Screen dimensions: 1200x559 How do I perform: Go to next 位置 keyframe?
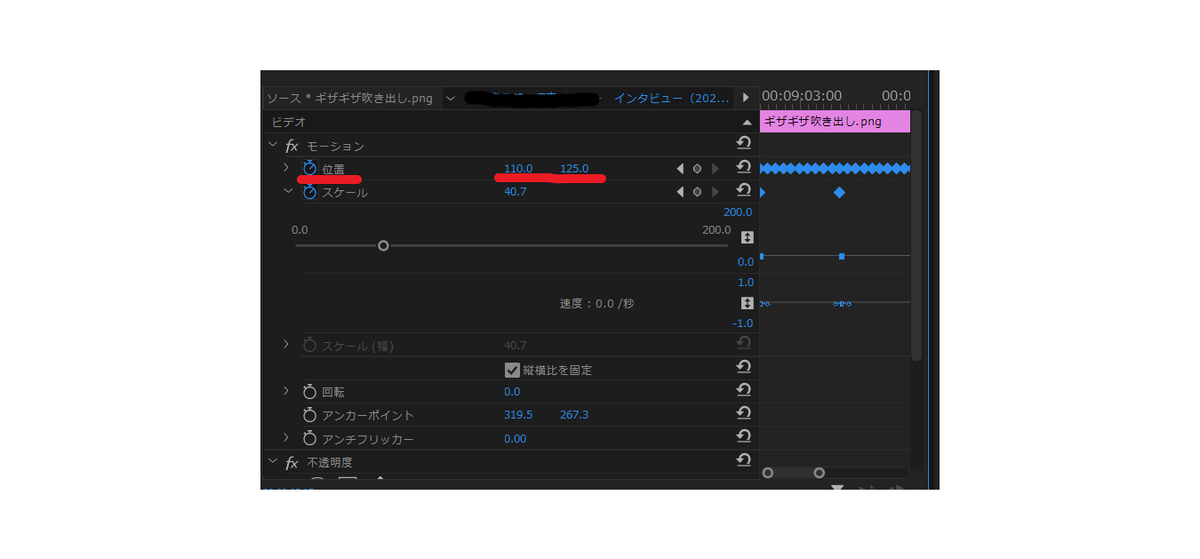715,168
